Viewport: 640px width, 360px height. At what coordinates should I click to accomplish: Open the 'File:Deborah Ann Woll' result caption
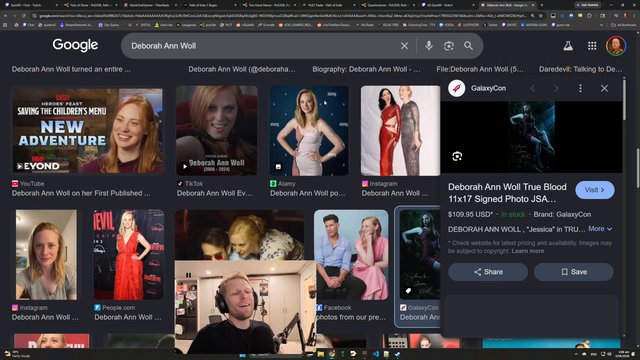[x=480, y=69]
